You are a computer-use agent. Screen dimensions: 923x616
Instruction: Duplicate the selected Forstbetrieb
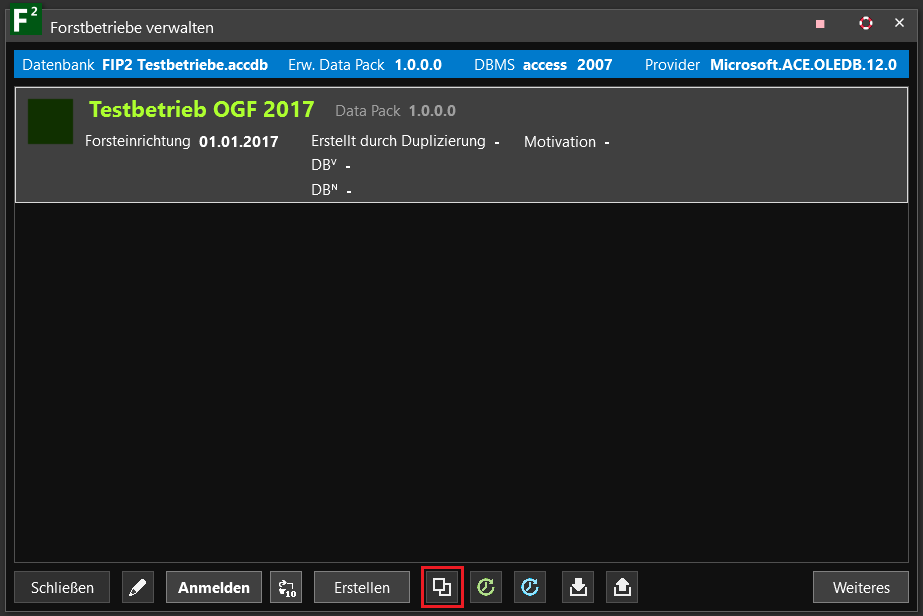click(x=442, y=587)
